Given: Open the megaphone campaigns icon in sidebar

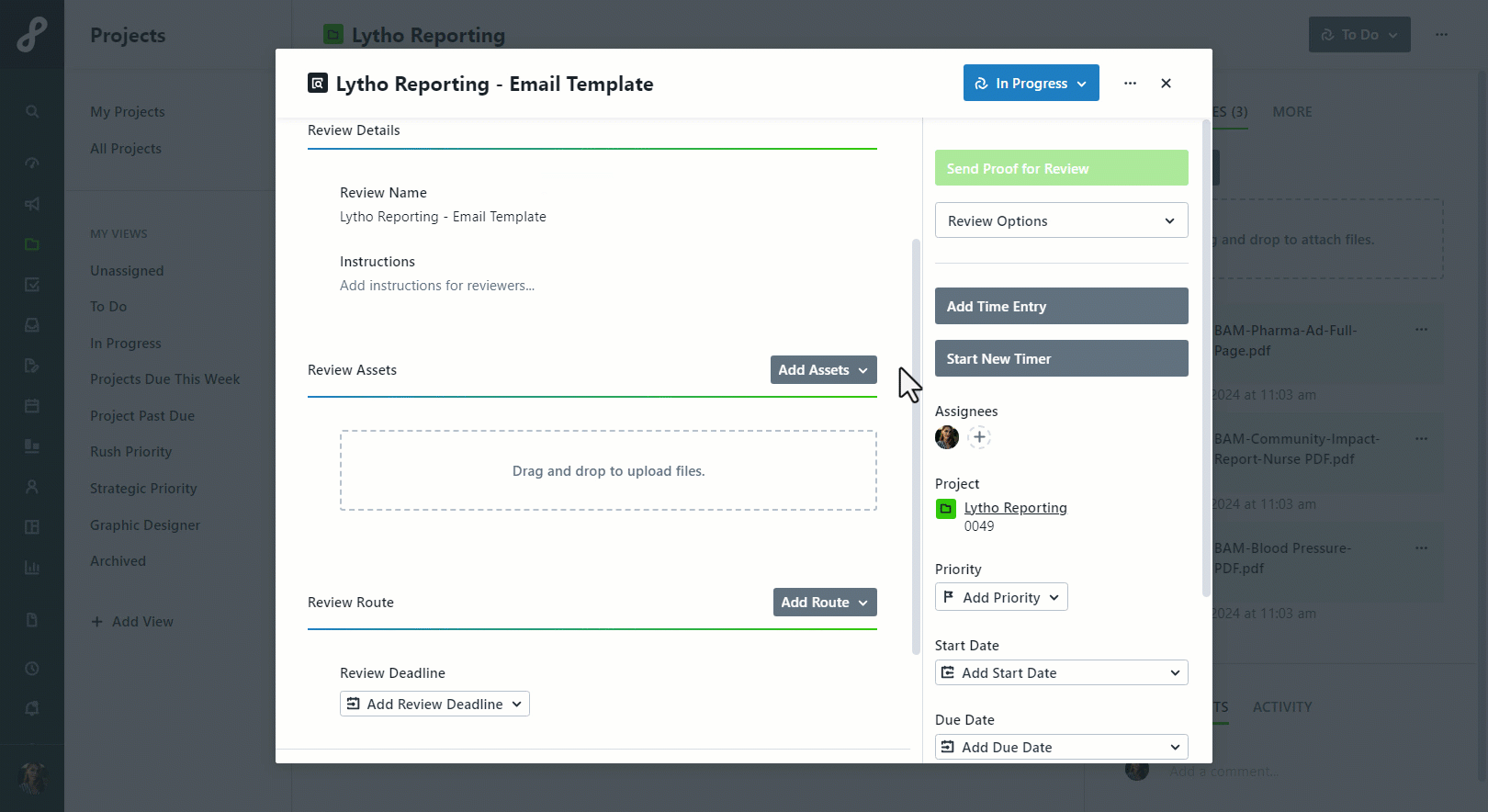Looking at the screenshot, I should 32,204.
